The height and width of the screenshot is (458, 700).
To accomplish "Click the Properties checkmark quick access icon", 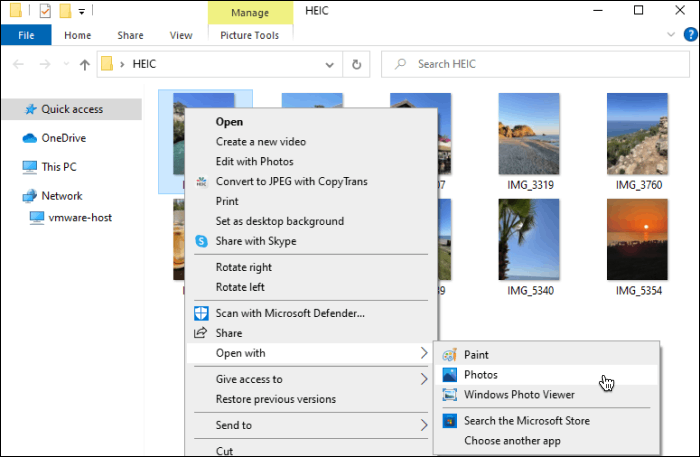I will point(45,11).
